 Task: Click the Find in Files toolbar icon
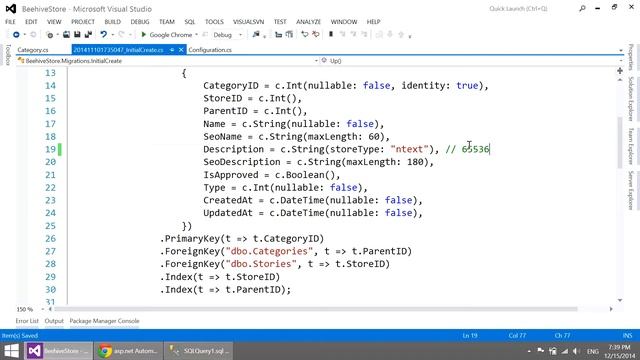pyautogui.click(x=256, y=35)
